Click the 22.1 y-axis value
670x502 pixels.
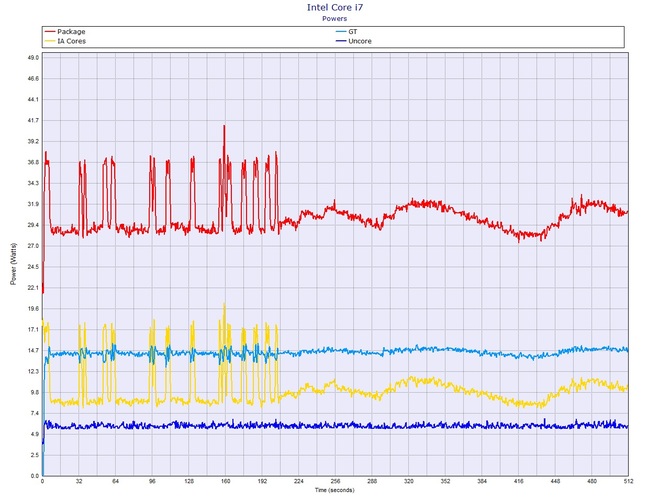point(34,288)
